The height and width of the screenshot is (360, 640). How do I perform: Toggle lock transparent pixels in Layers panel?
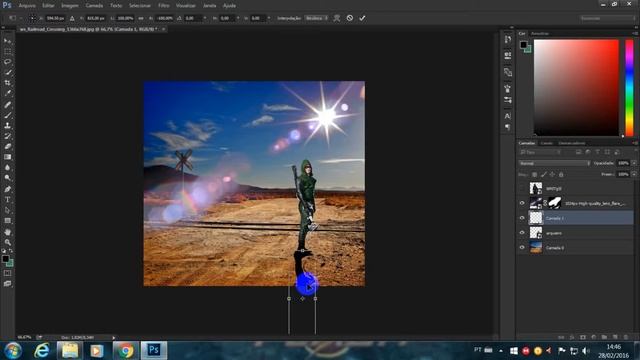(534, 175)
